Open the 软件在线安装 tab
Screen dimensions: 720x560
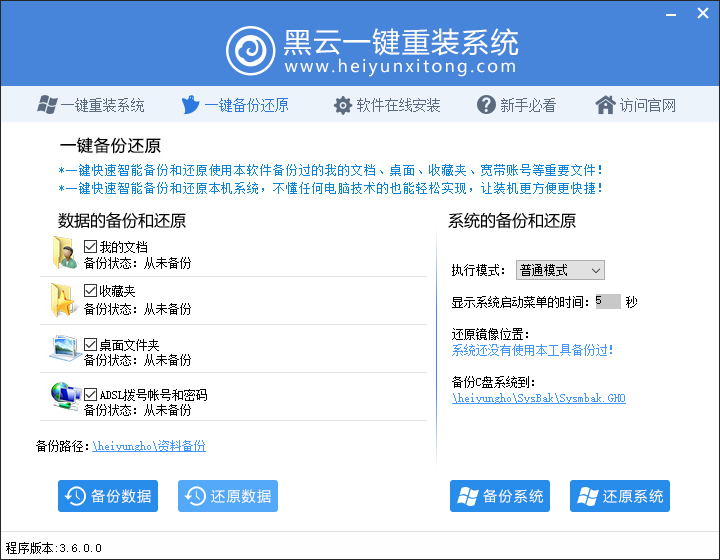387,105
